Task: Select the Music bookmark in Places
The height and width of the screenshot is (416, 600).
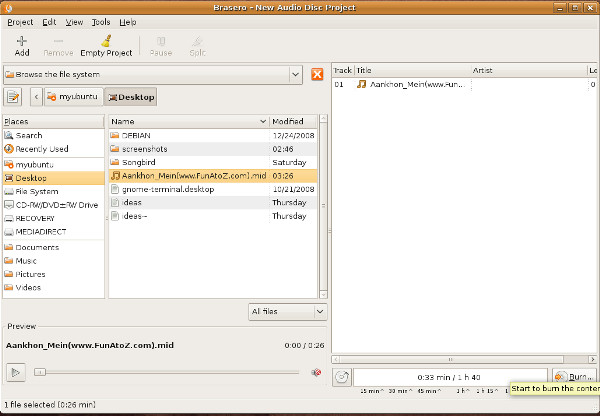Action: [27, 260]
